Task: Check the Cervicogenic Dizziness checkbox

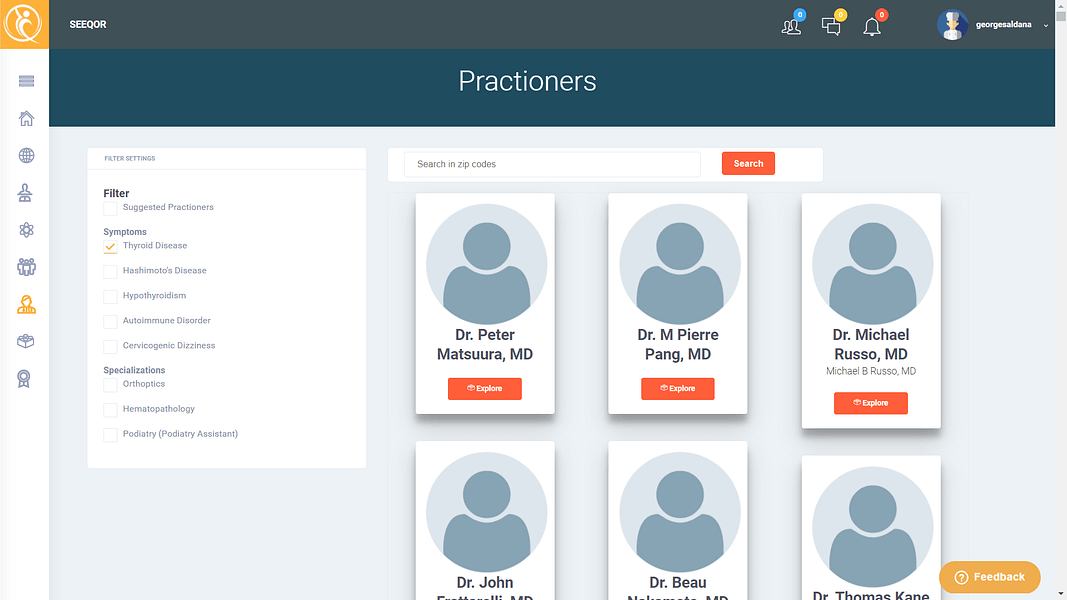Action: 110,346
